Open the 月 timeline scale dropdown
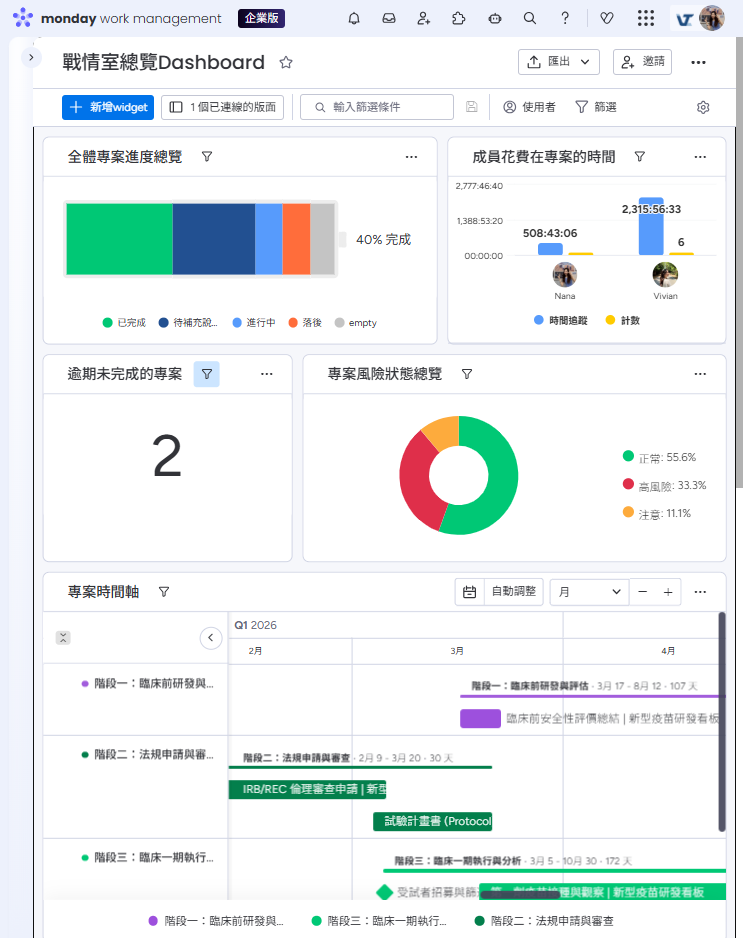Viewport: 743px width, 938px height. [x=589, y=592]
